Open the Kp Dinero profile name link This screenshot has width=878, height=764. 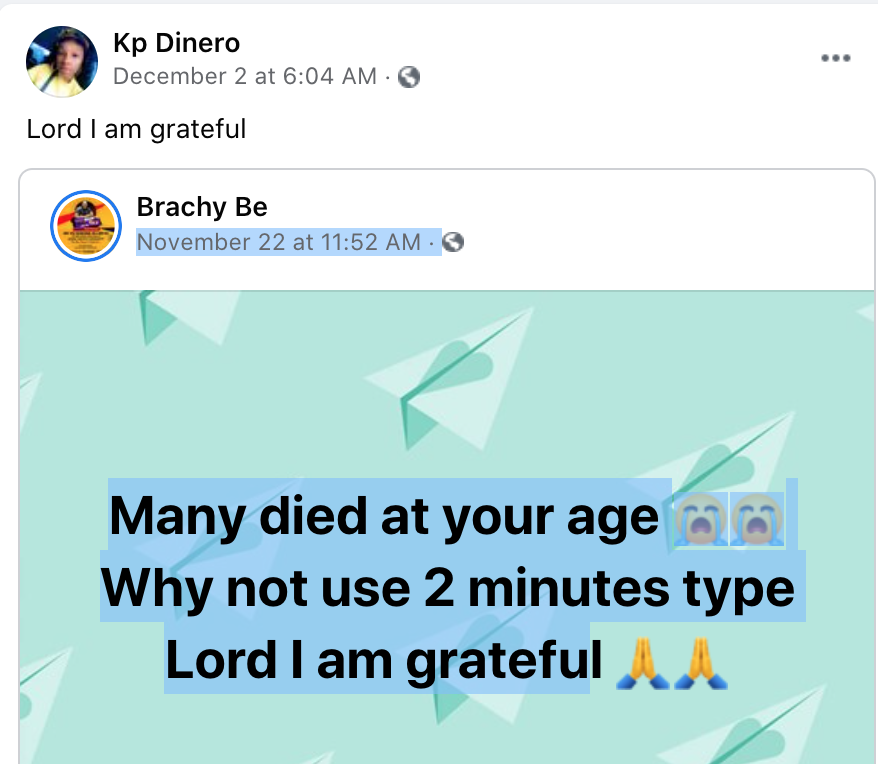(176, 44)
